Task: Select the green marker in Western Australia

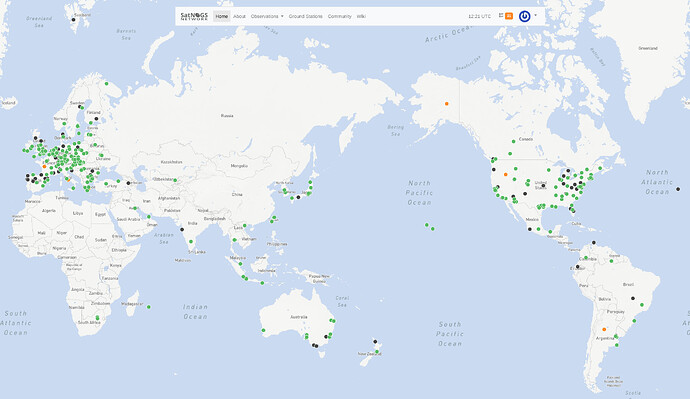Action: click(x=264, y=330)
